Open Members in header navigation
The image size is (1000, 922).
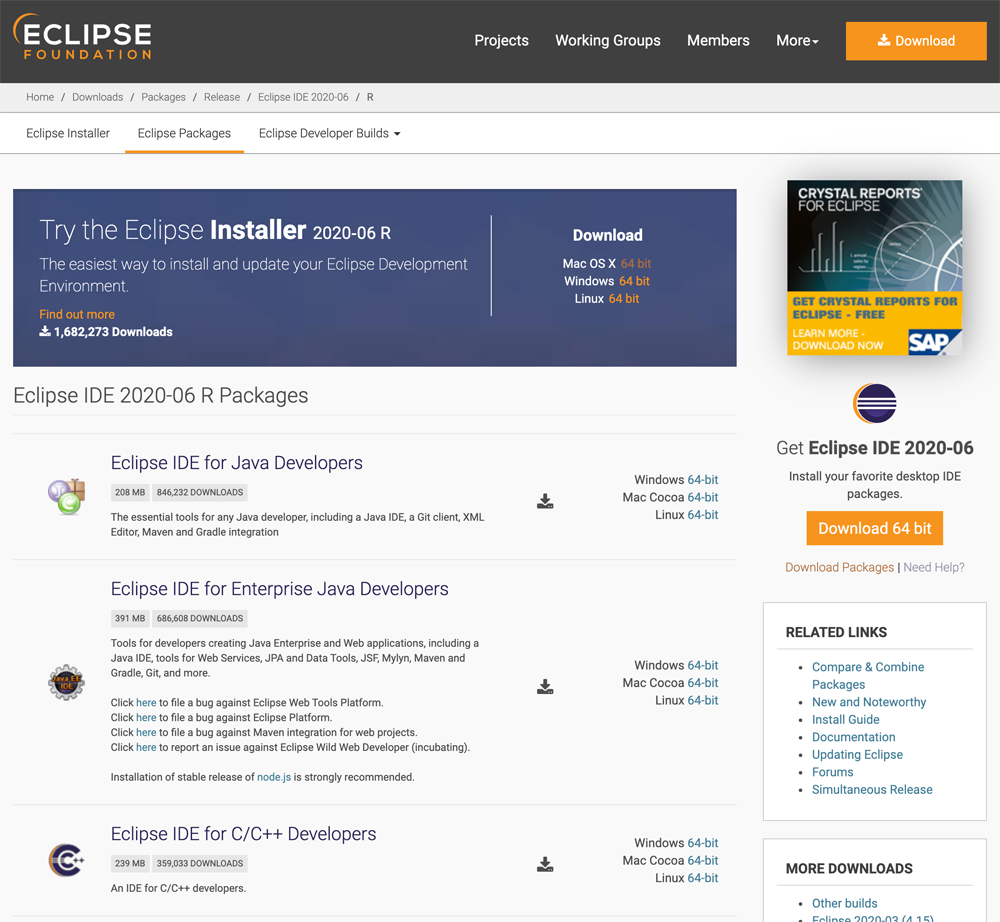(x=718, y=40)
